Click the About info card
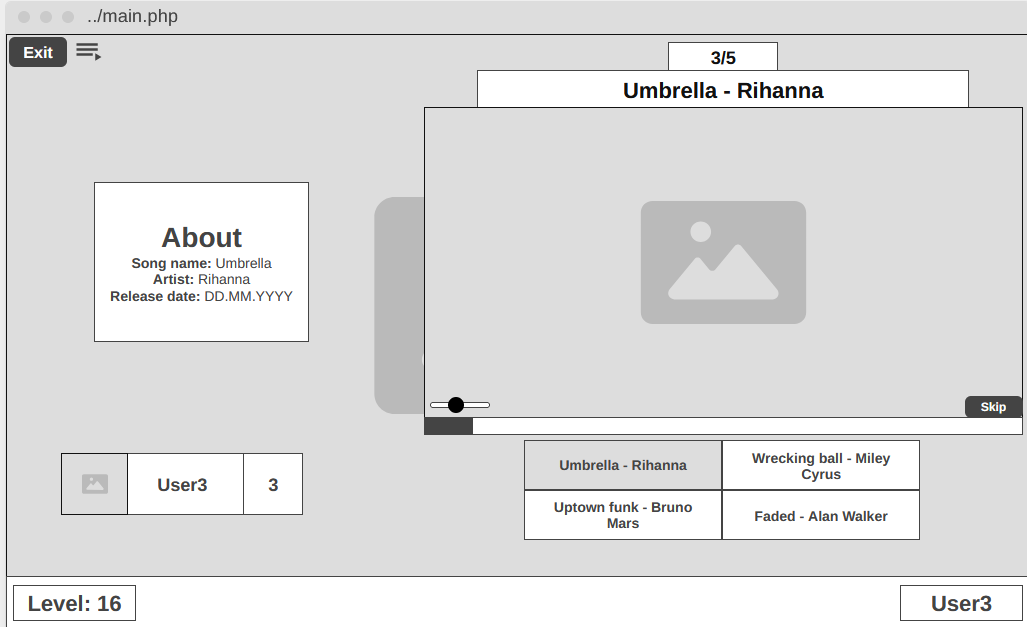The image size is (1027, 627). point(201,262)
